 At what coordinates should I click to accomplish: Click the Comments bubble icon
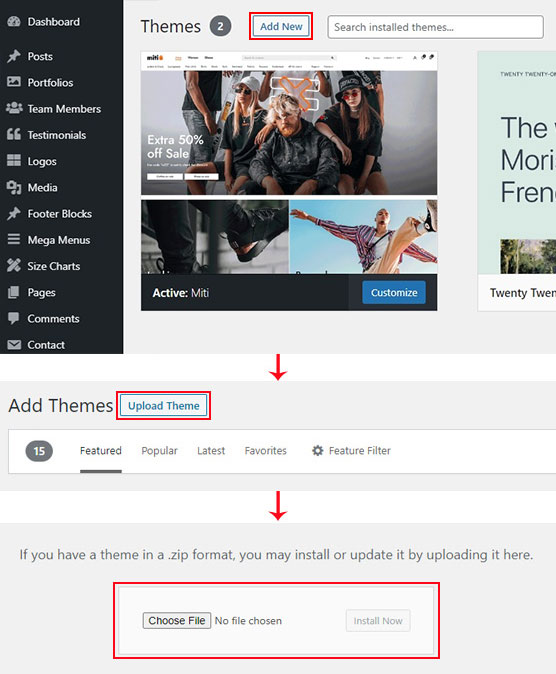click(14, 318)
